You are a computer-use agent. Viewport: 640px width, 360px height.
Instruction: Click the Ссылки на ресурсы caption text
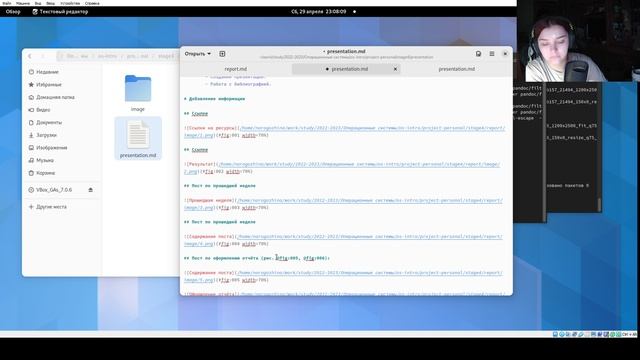pyautogui.click(x=211, y=128)
